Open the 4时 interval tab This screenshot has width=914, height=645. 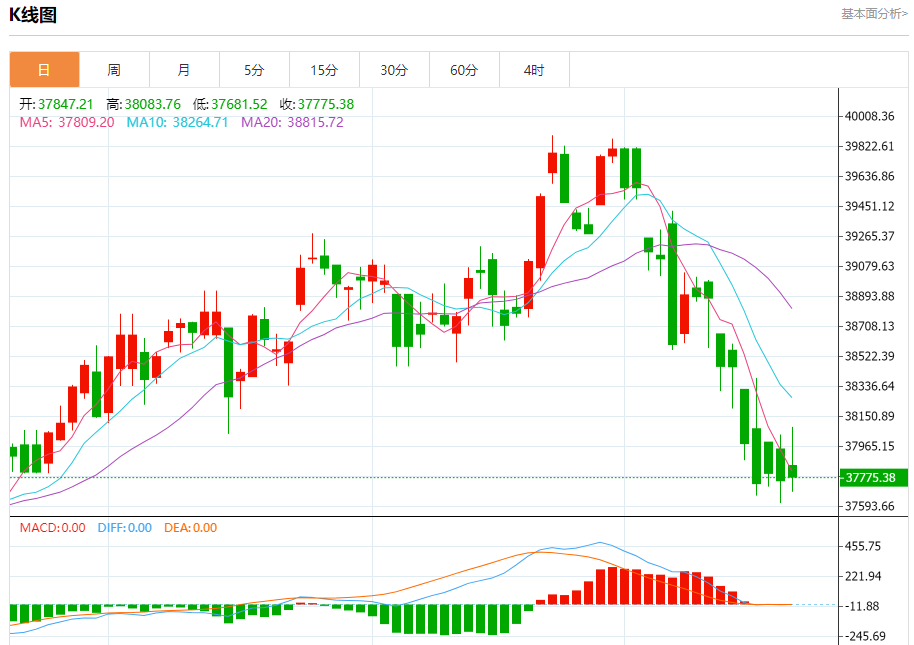(534, 70)
